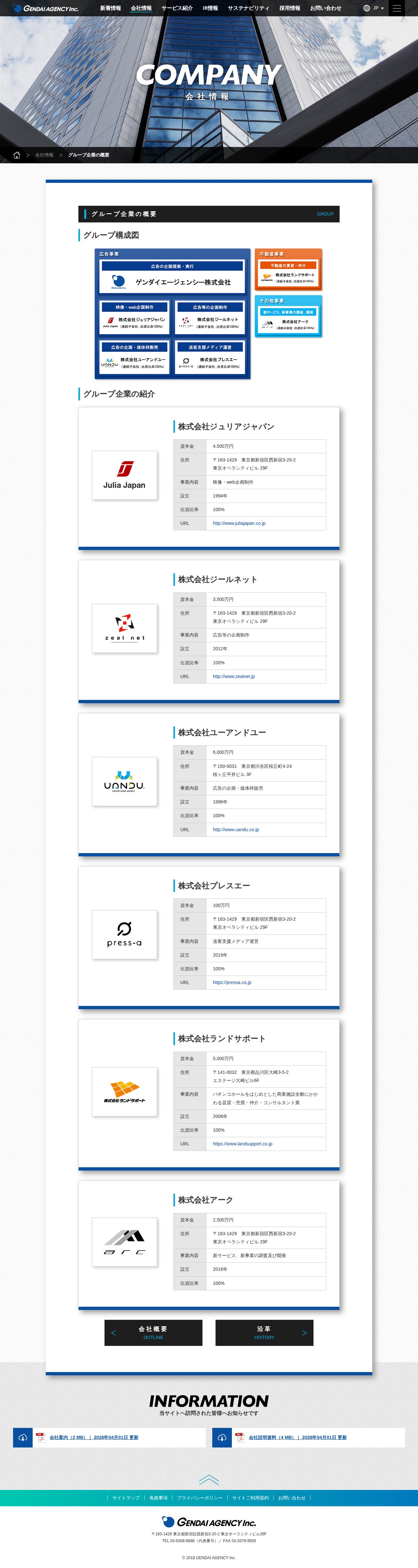Open お問い合わせ footer link
This screenshot has width=418, height=1568.
click(291, 1498)
